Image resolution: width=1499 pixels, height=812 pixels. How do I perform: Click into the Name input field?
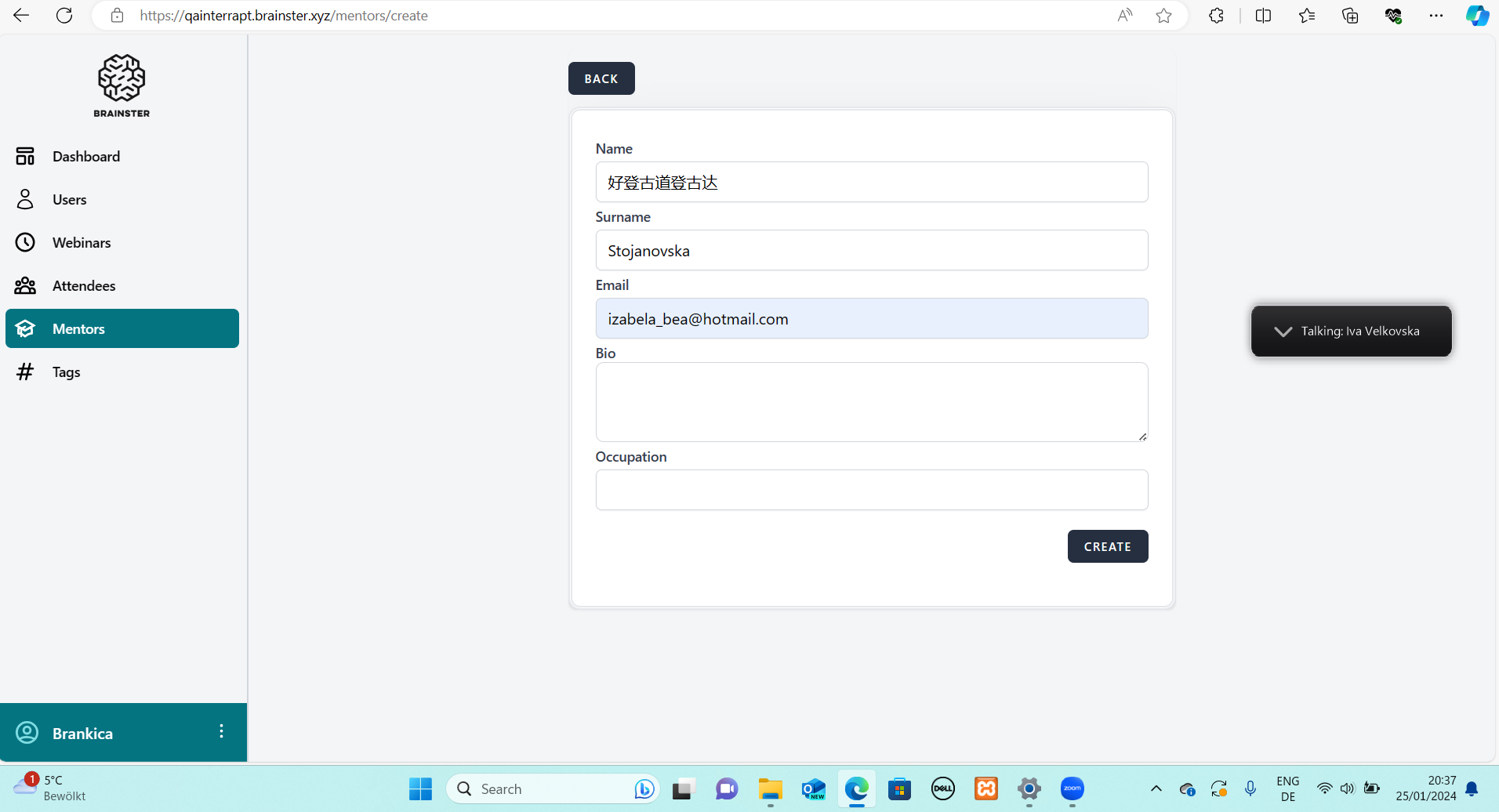(871, 183)
